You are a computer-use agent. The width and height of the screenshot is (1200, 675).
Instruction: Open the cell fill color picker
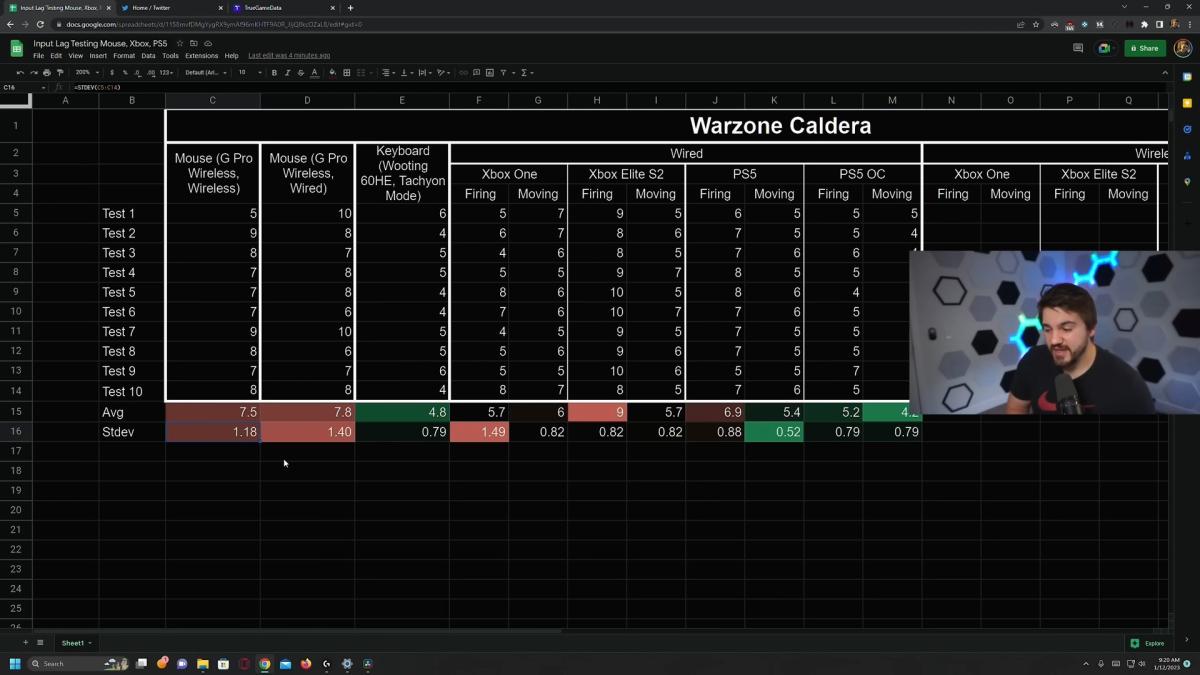(x=333, y=73)
